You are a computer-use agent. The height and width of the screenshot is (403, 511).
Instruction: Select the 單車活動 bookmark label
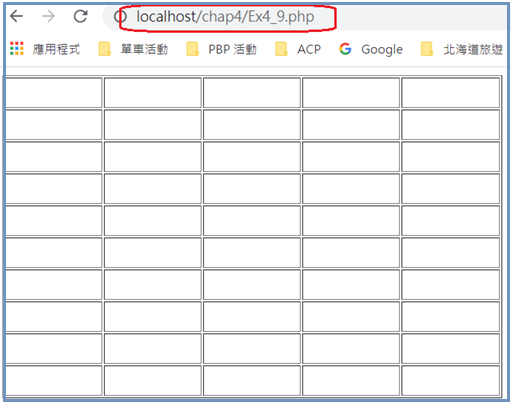pyautogui.click(x=144, y=49)
